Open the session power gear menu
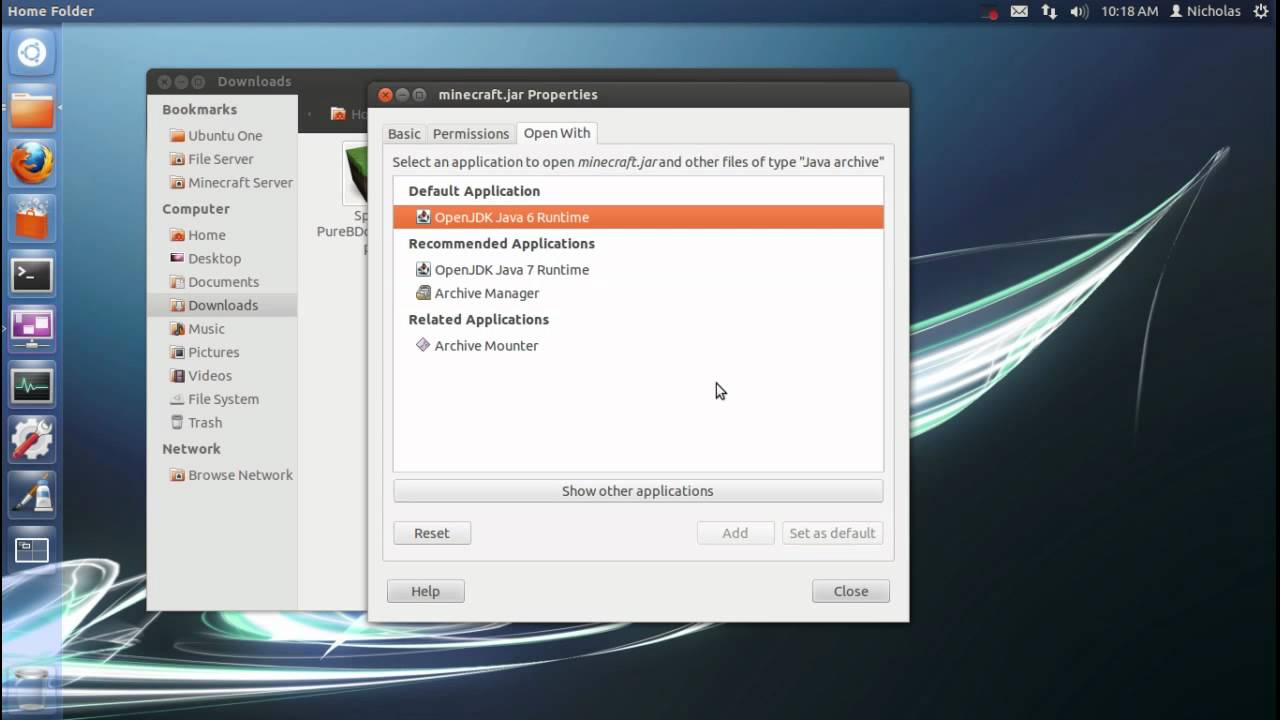Viewport: 1280px width, 720px height. click(1261, 11)
